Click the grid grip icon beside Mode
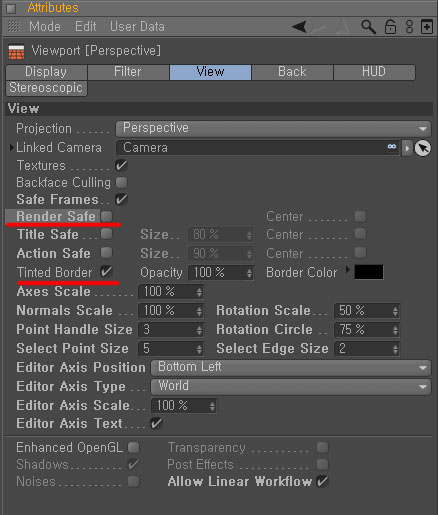 pos(14,26)
